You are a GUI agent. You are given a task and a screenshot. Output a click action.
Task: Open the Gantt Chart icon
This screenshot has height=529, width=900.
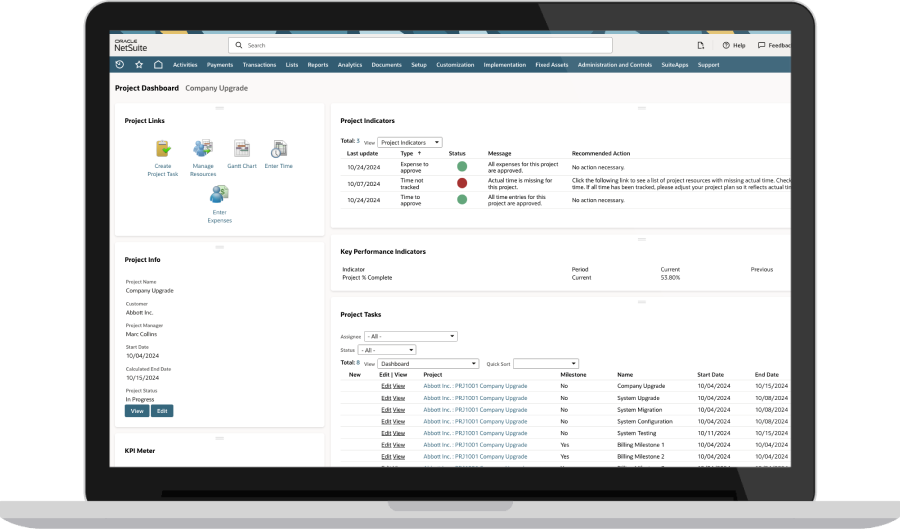tap(241, 149)
